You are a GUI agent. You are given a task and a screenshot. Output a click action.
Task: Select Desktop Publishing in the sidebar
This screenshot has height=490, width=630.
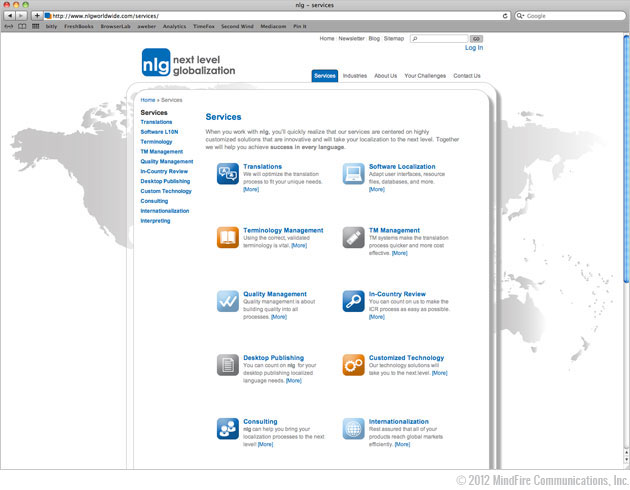point(165,181)
